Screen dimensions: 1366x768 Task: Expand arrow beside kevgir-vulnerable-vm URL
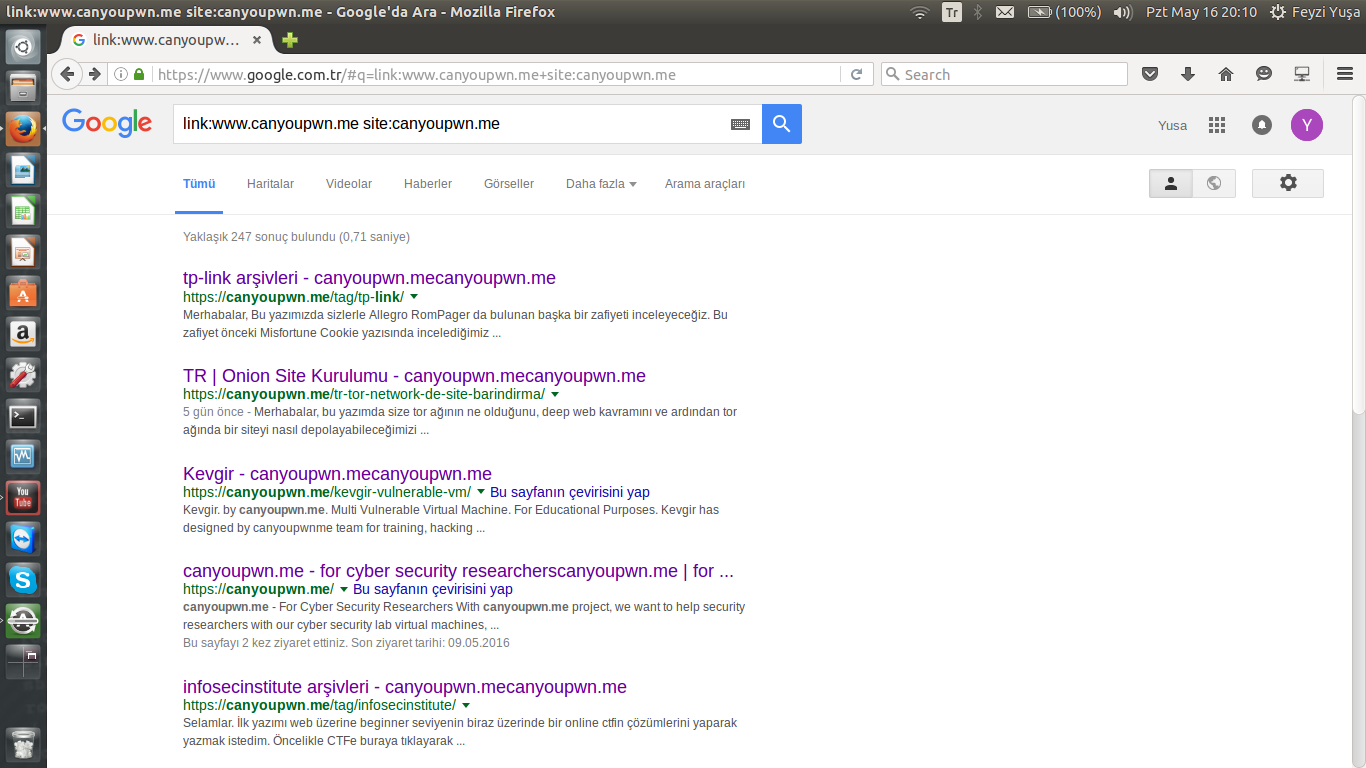click(x=481, y=492)
